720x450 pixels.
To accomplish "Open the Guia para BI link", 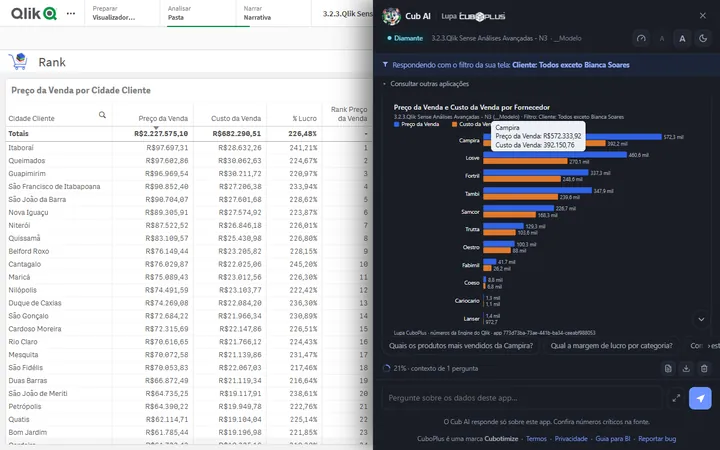I will [x=613, y=439].
